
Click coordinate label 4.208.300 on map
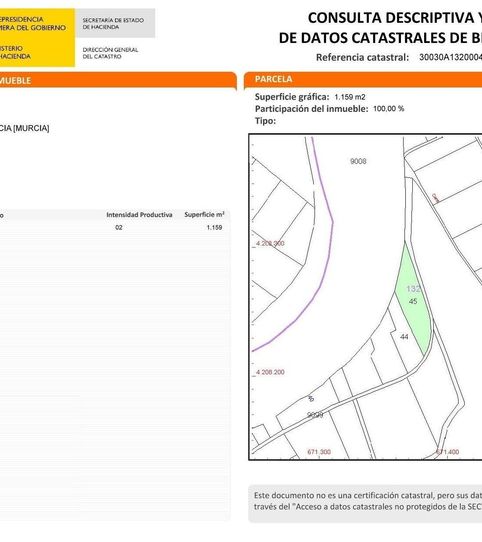(x=270, y=243)
